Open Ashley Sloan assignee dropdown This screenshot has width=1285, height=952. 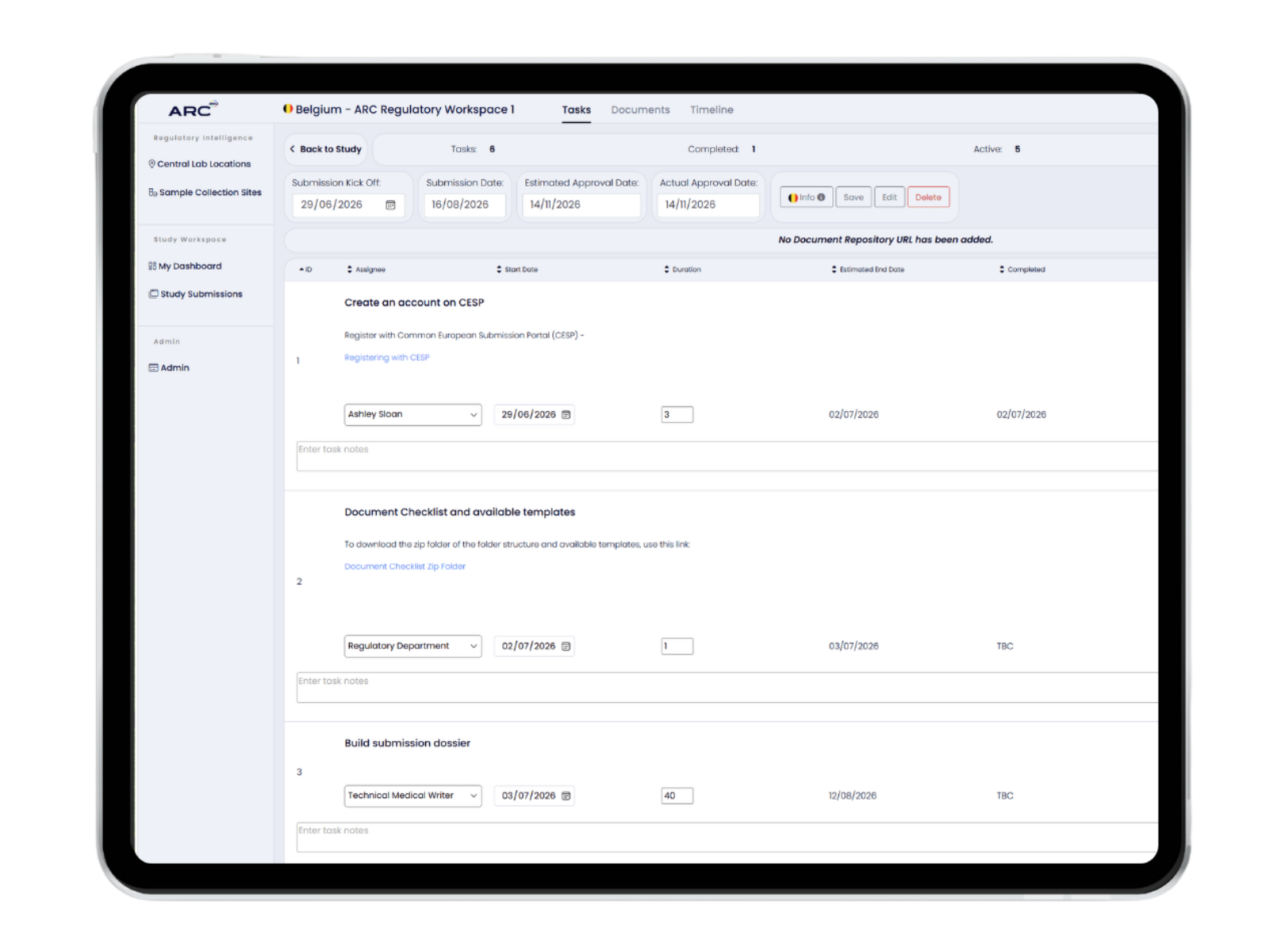tap(412, 415)
